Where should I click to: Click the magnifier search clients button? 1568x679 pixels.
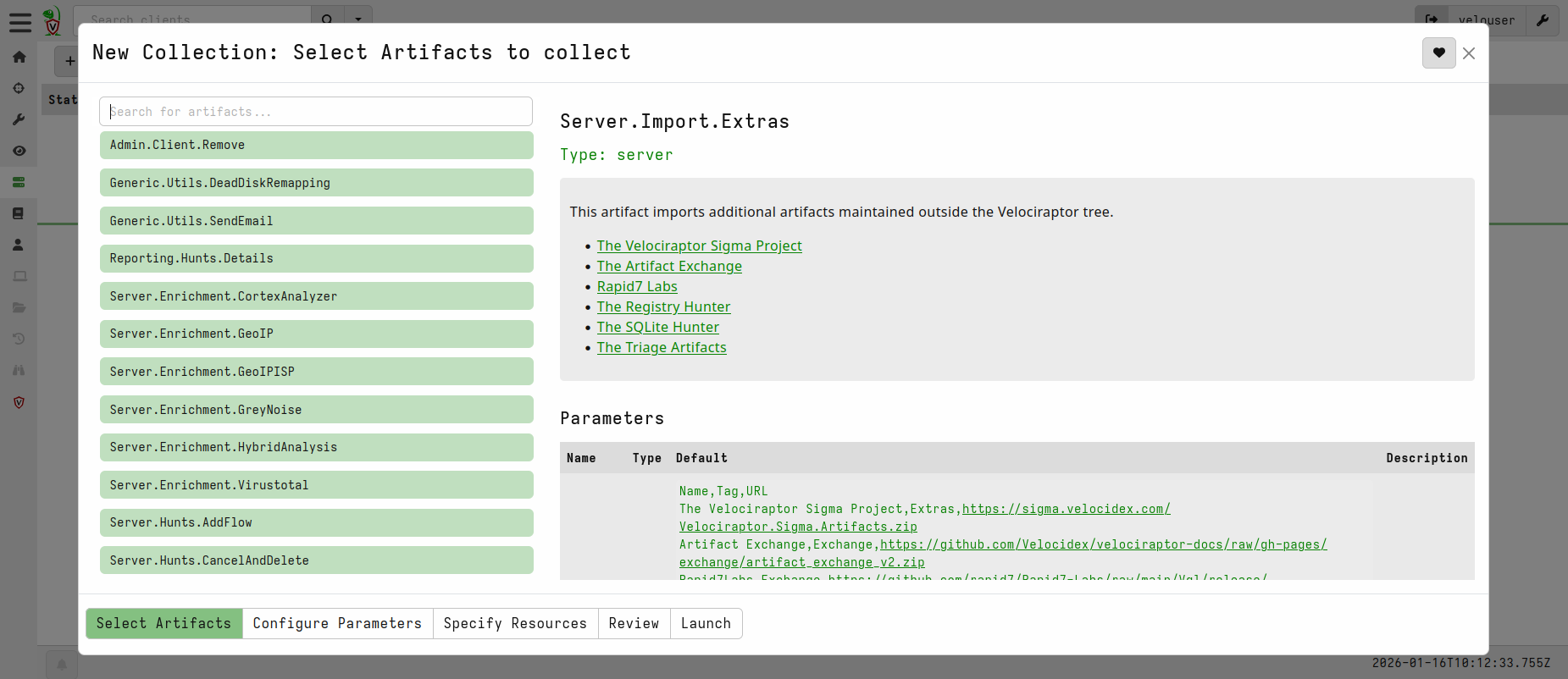click(x=327, y=19)
